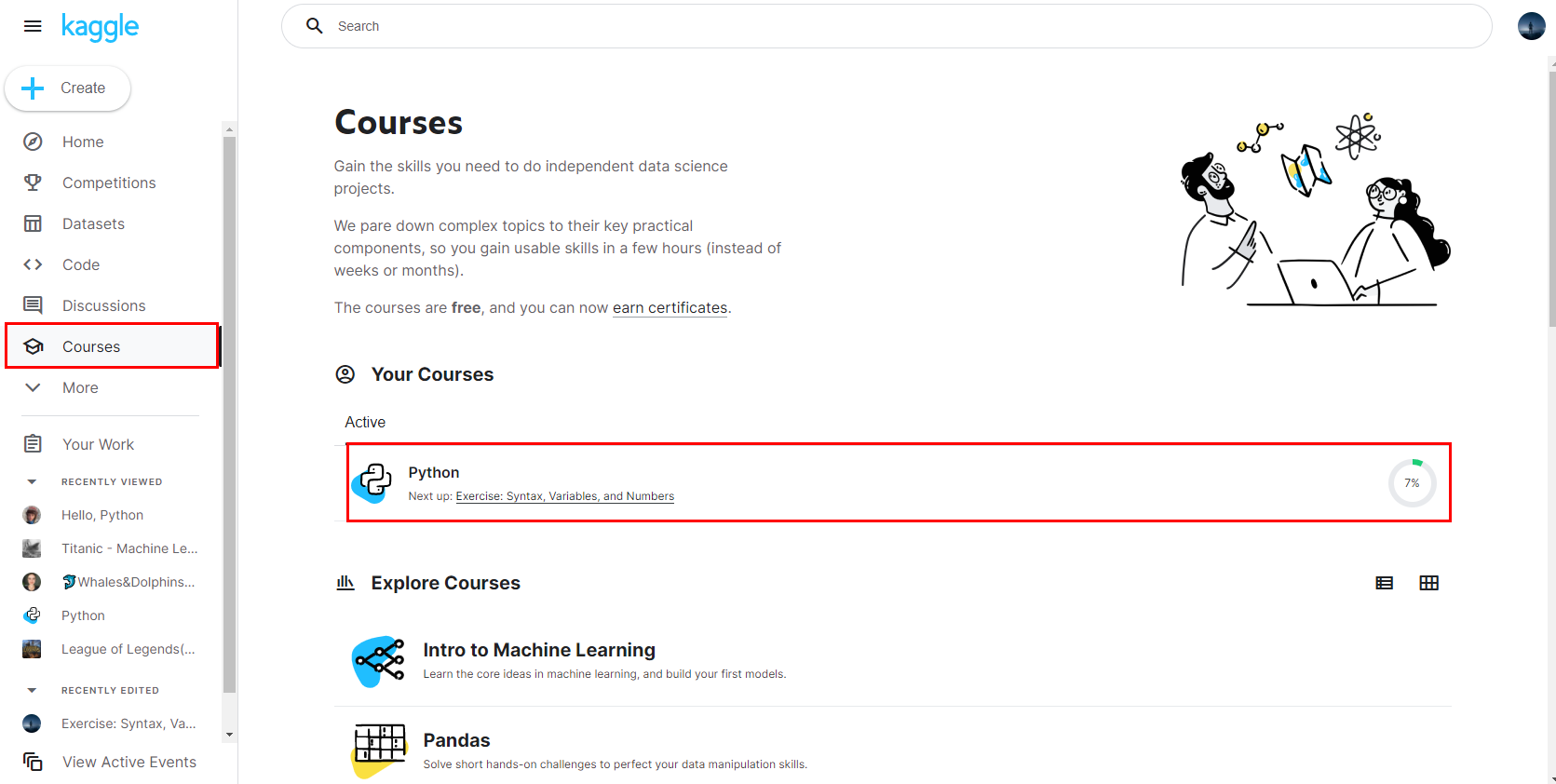Click the sidebar scrollbar down arrow
The width and height of the screenshot is (1556, 784).
coord(229,735)
